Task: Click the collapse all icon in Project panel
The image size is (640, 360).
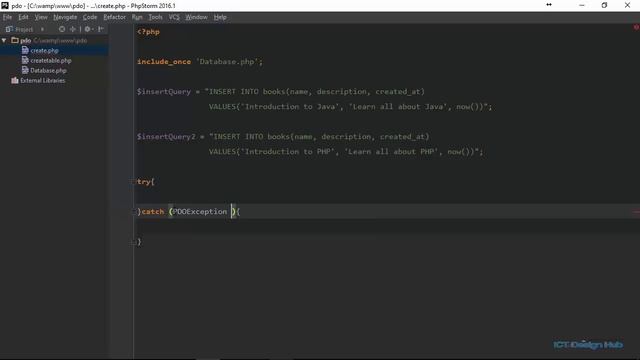Action: [73, 29]
